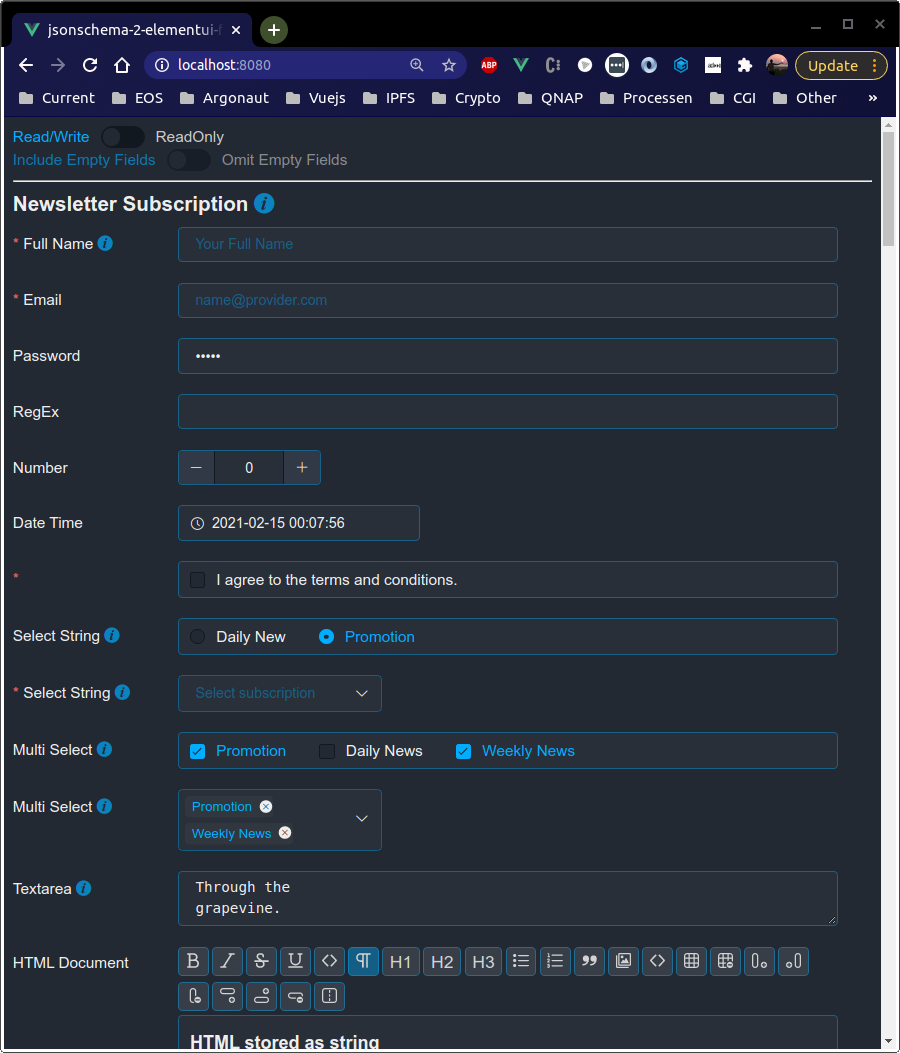Select the Daily New radio button

coord(197,636)
